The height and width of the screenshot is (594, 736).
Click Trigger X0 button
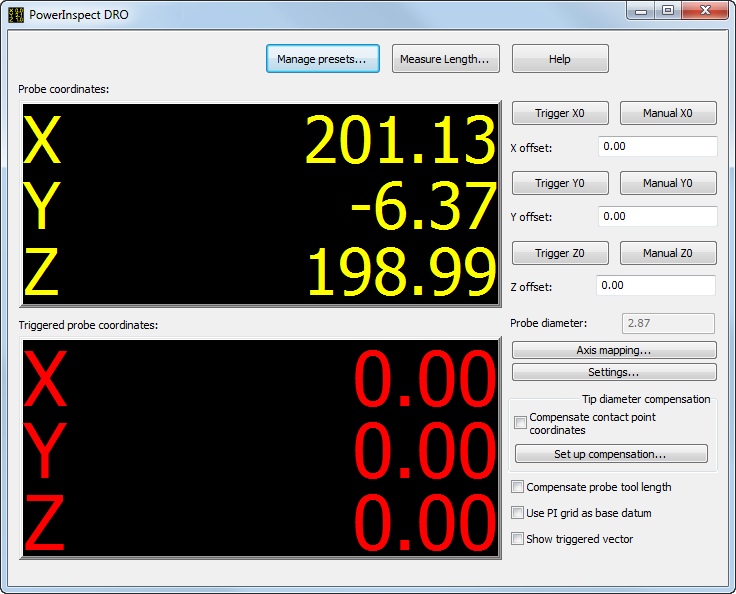coord(560,113)
